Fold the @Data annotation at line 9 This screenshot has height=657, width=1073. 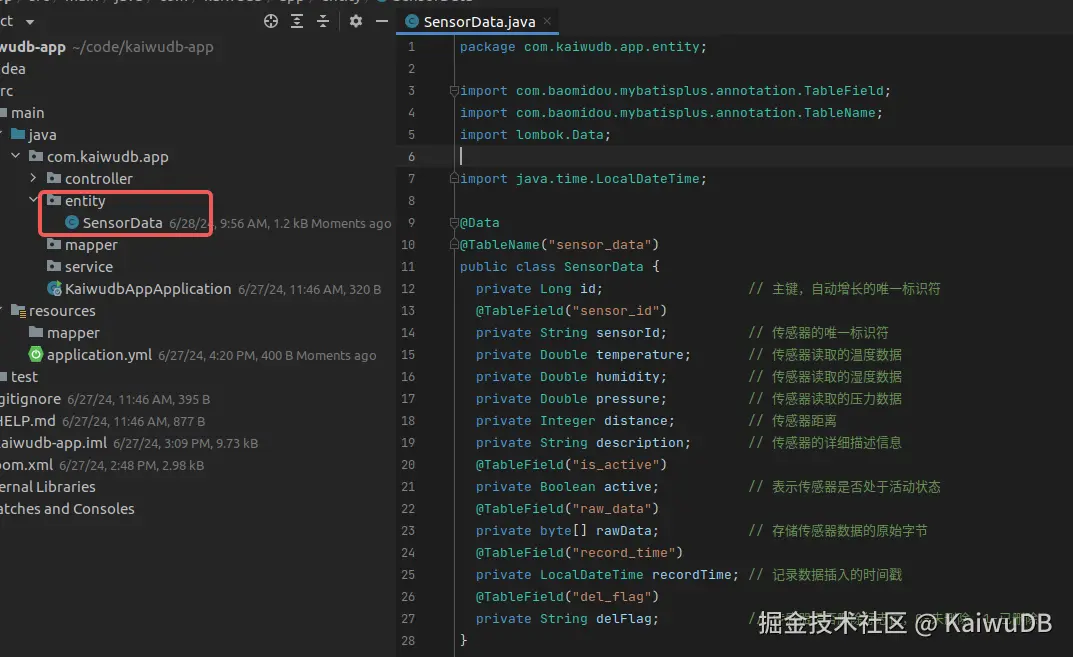pos(454,222)
